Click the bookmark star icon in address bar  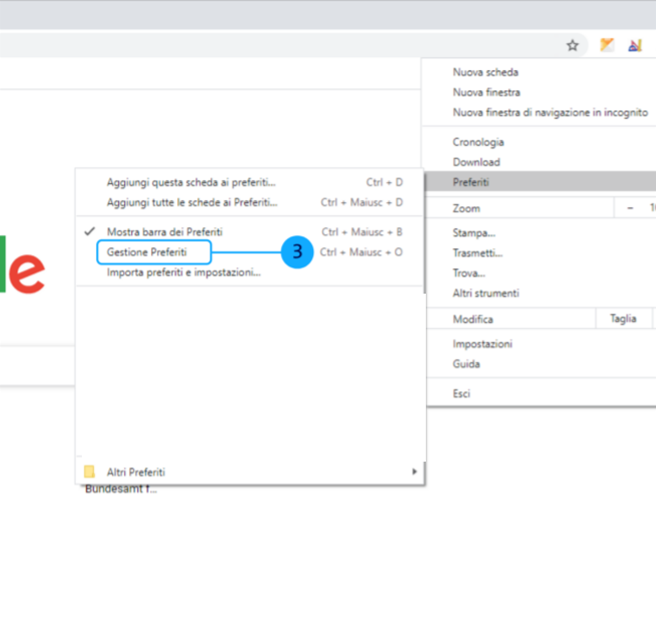point(573,45)
